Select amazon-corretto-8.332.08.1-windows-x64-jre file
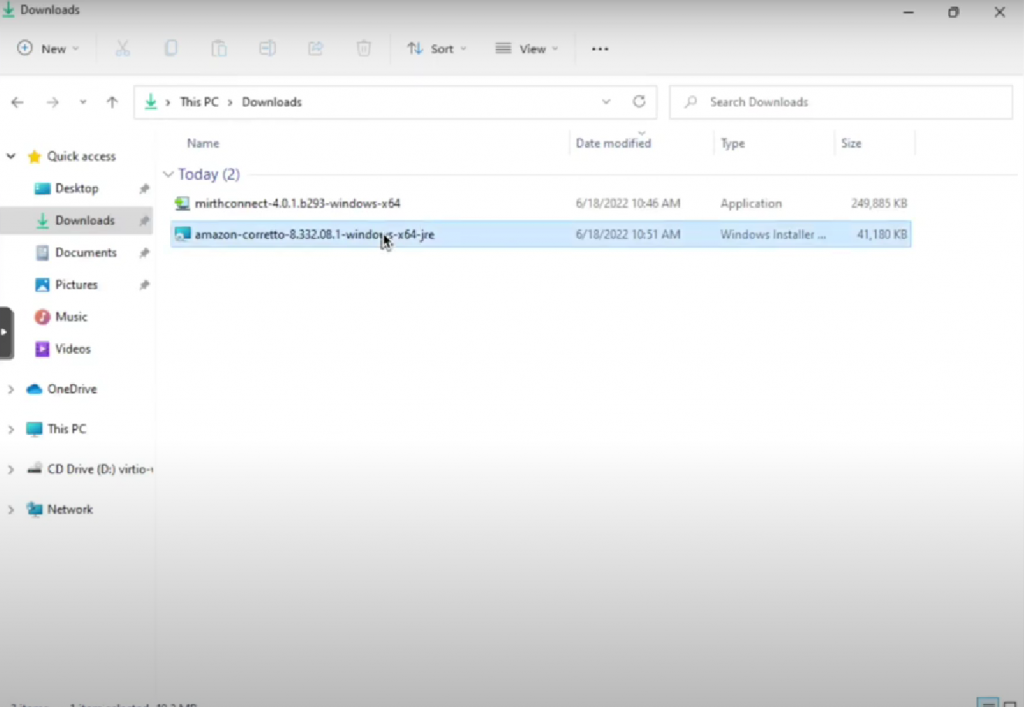 coord(540,234)
